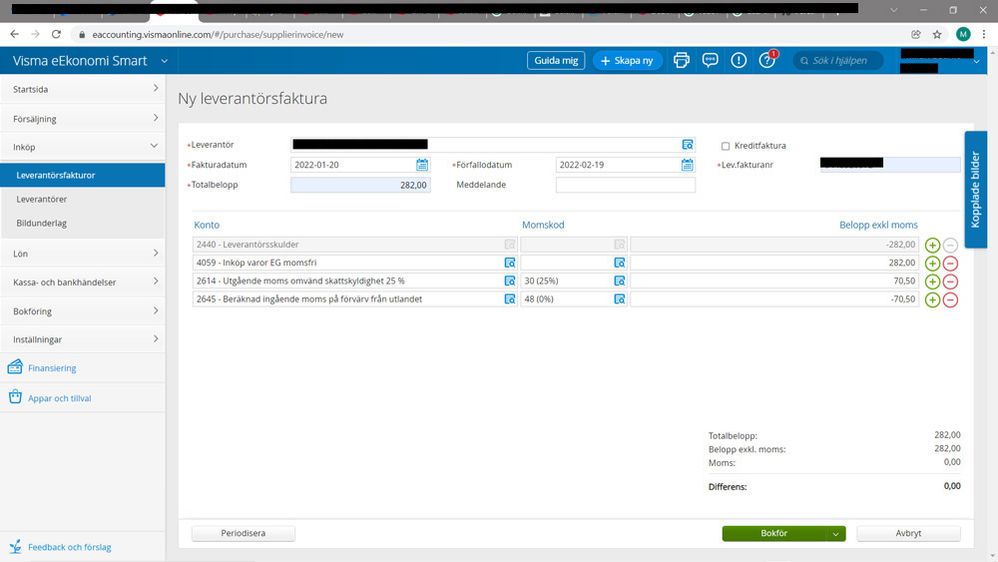998x562 pixels.
Task: Click the Meddelande input field
Action: 625,185
